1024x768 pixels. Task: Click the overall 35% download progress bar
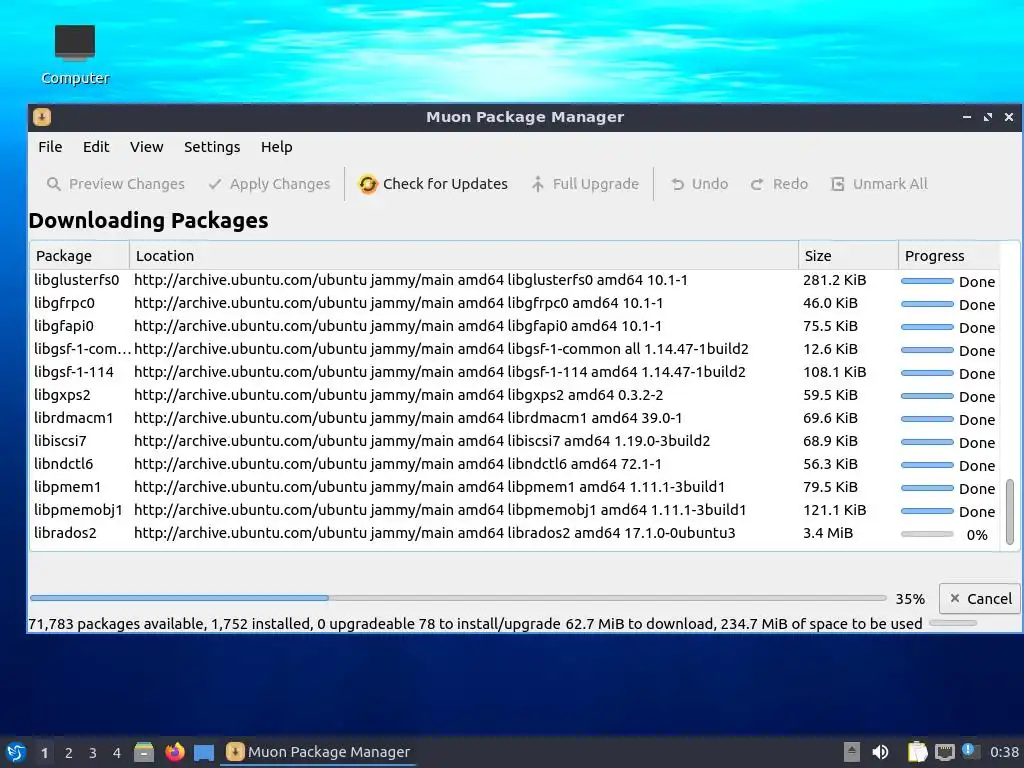point(458,598)
